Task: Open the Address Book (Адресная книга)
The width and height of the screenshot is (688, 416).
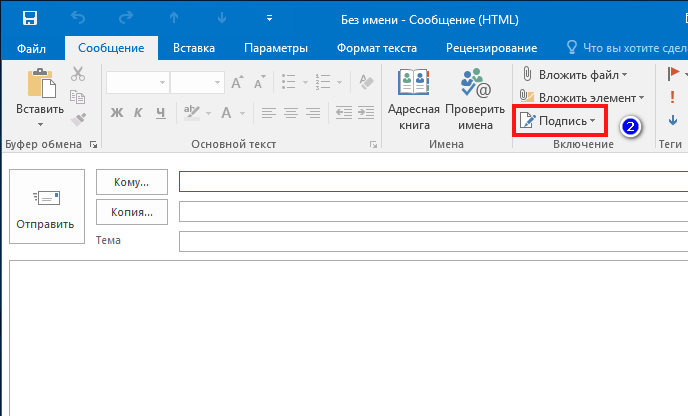Action: click(414, 100)
